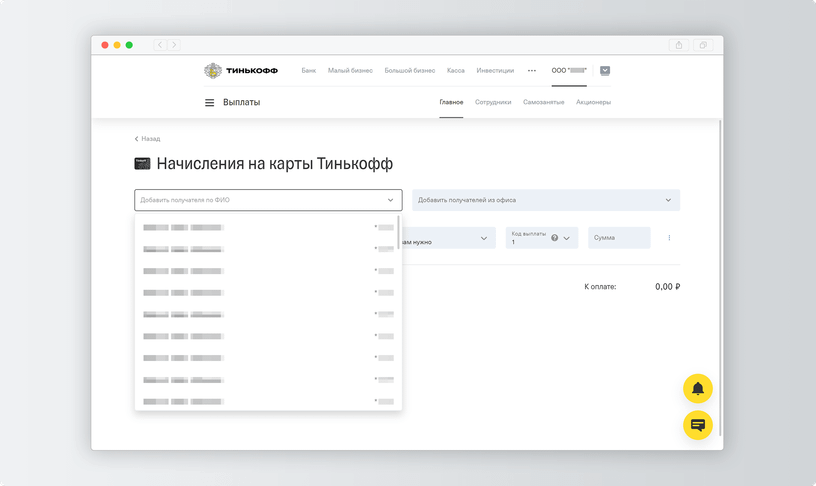Screen dimensions: 816x486
Task: Click the Назад back link
Action: coord(147,139)
